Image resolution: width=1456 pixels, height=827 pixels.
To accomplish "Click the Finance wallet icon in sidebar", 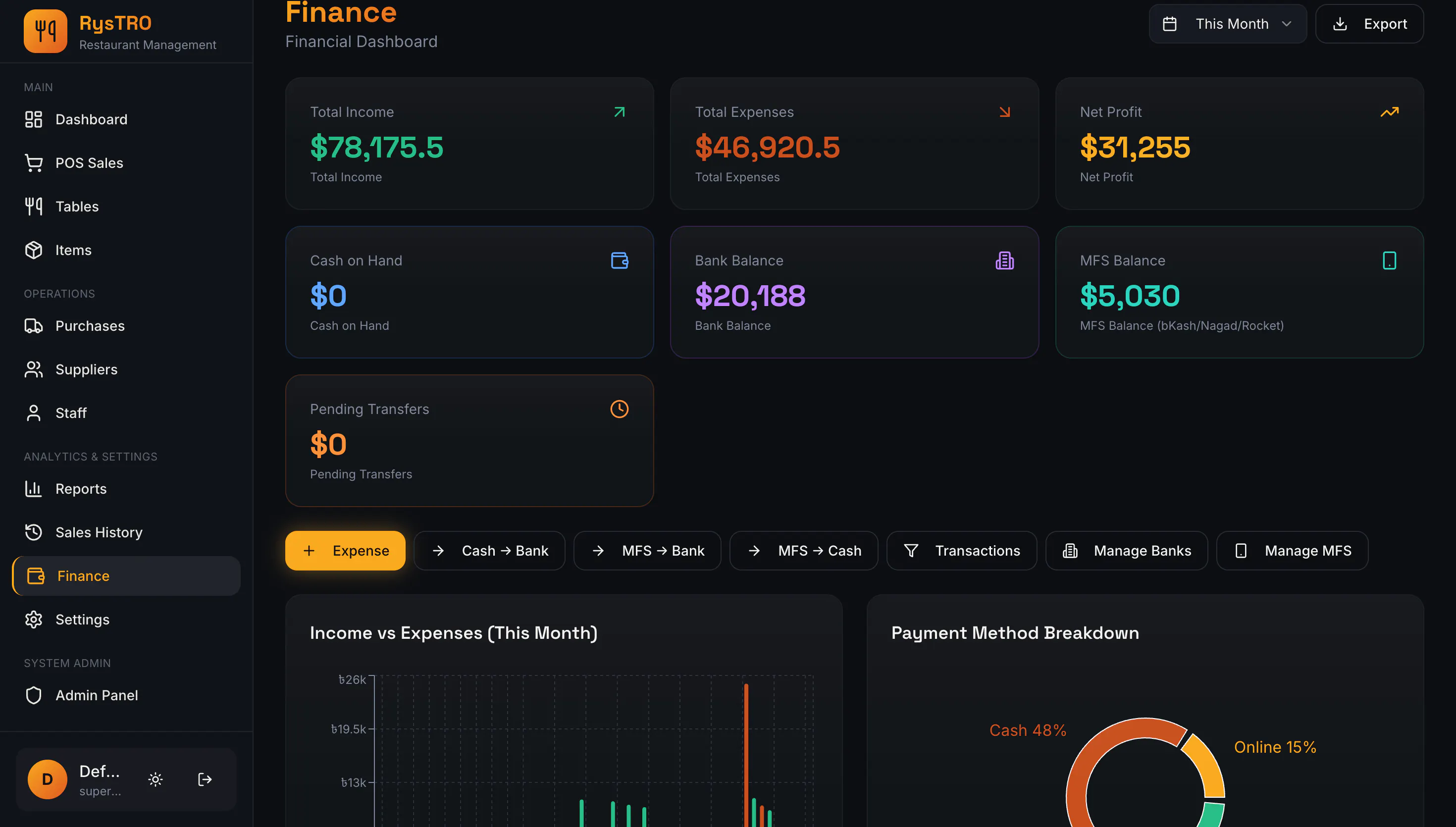I will pyautogui.click(x=36, y=576).
